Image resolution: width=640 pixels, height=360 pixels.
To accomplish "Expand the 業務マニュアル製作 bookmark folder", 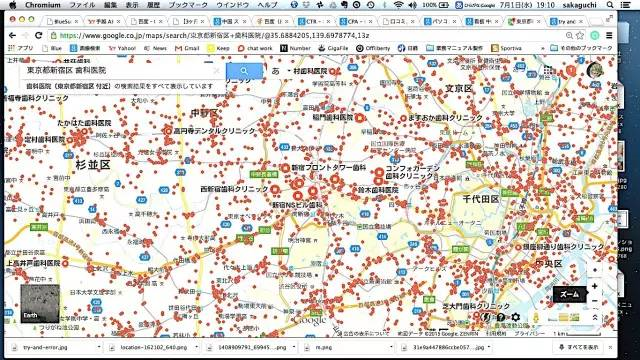I will click(x=454, y=48).
